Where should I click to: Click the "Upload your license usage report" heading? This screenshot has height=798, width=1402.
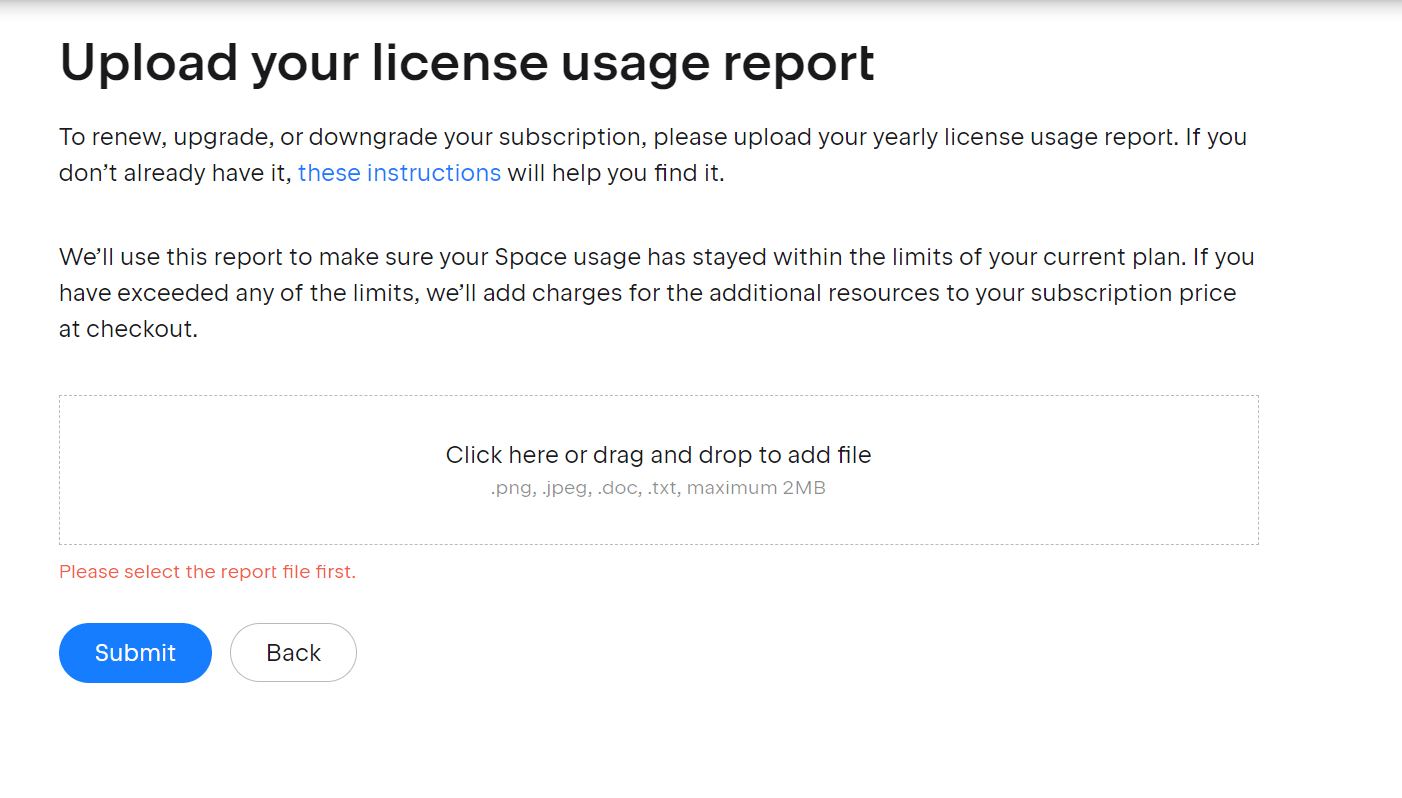(x=468, y=62)
